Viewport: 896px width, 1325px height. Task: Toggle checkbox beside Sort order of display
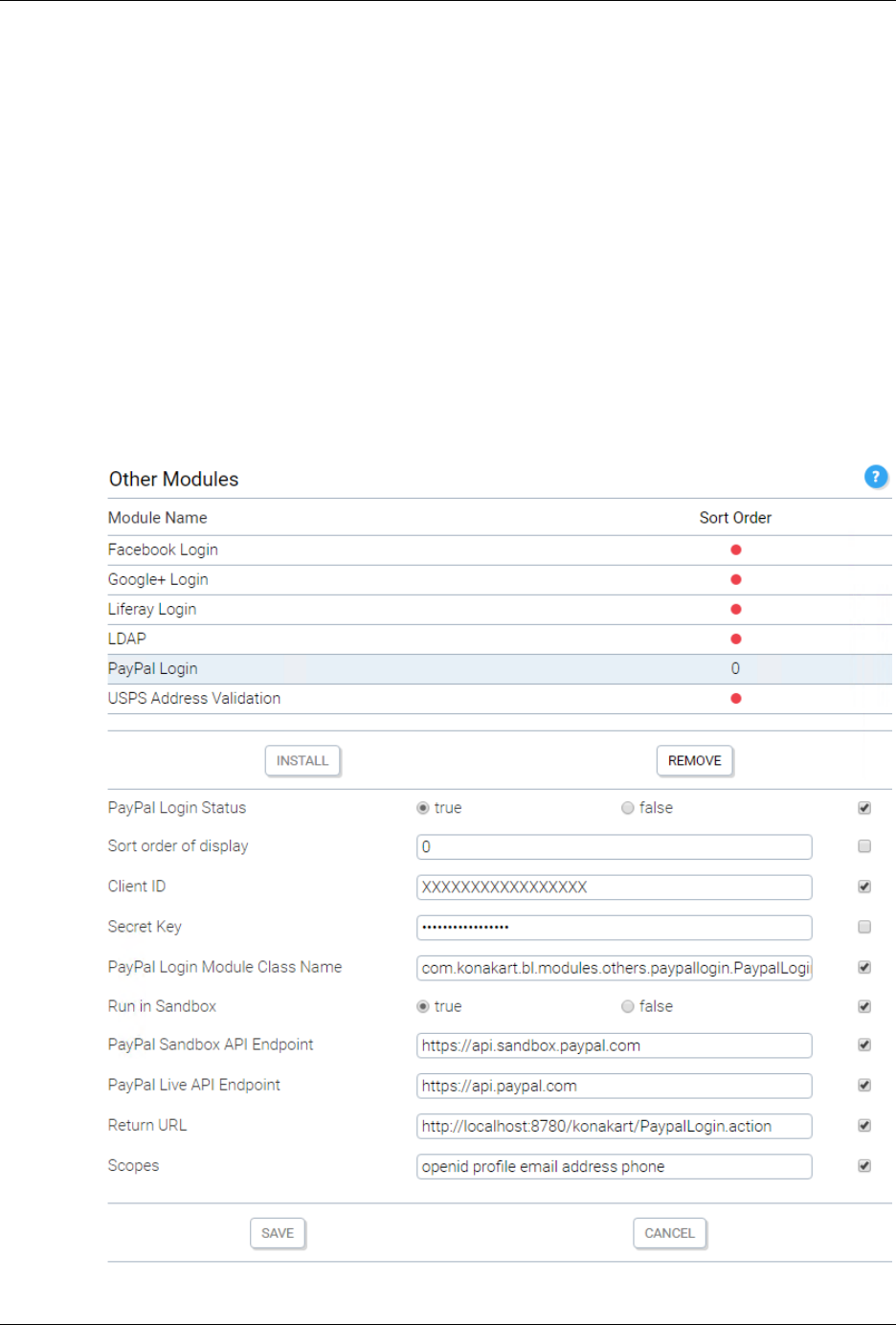(864, 846)
